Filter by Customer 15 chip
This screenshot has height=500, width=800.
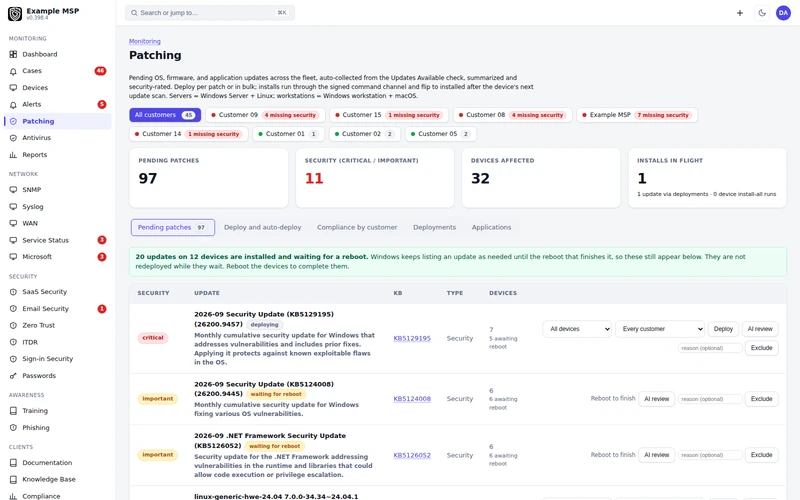click(389, 115)
